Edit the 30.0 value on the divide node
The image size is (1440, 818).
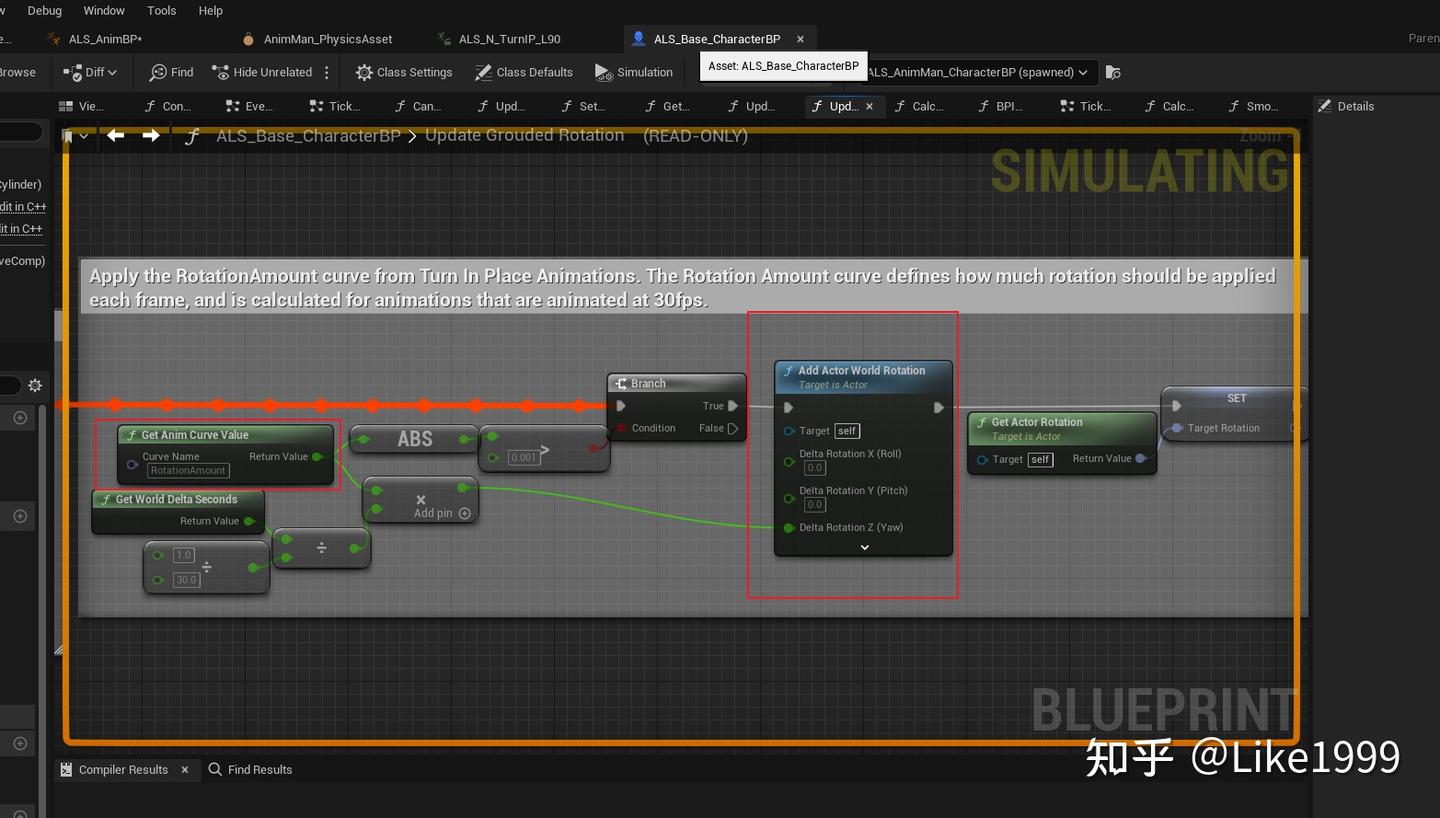coord(186,579)
